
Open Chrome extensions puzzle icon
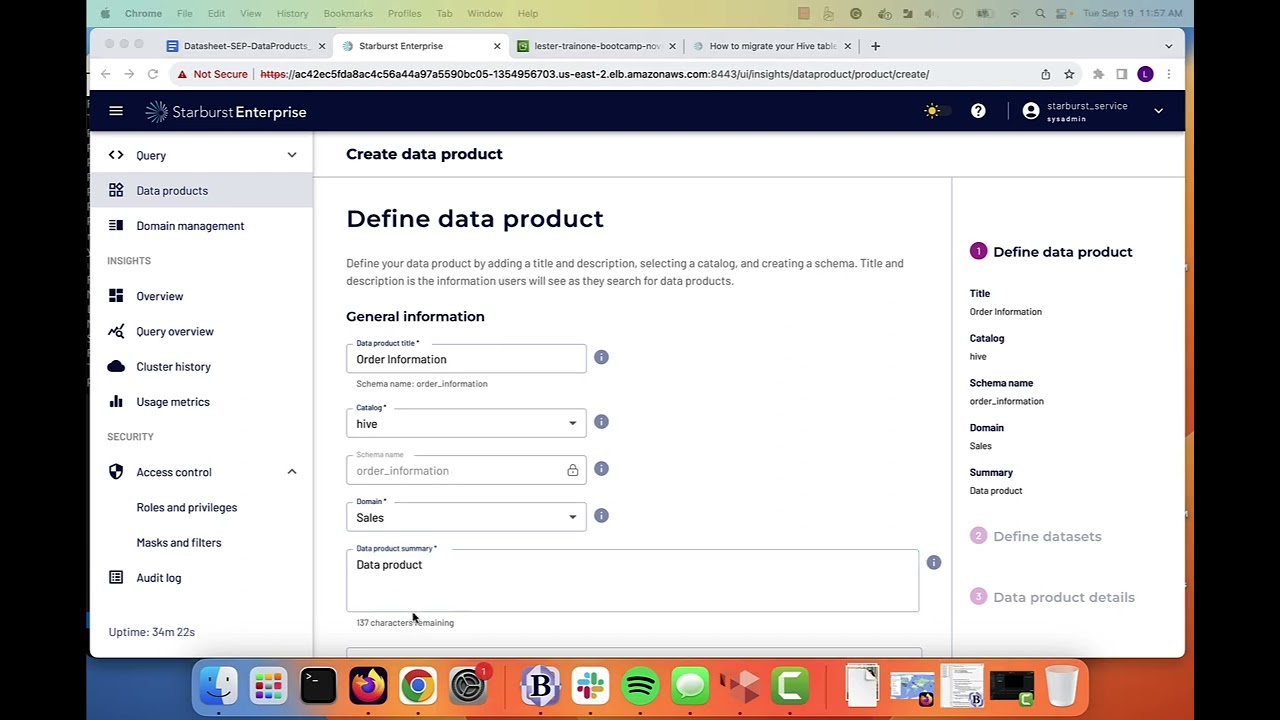tap(1098, 74)
